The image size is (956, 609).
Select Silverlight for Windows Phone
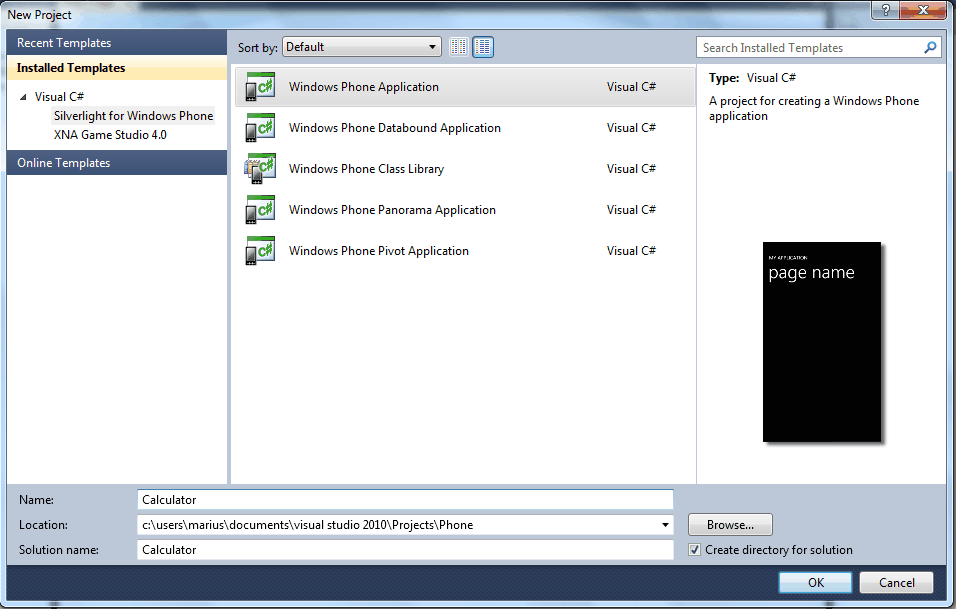point(133,115)
